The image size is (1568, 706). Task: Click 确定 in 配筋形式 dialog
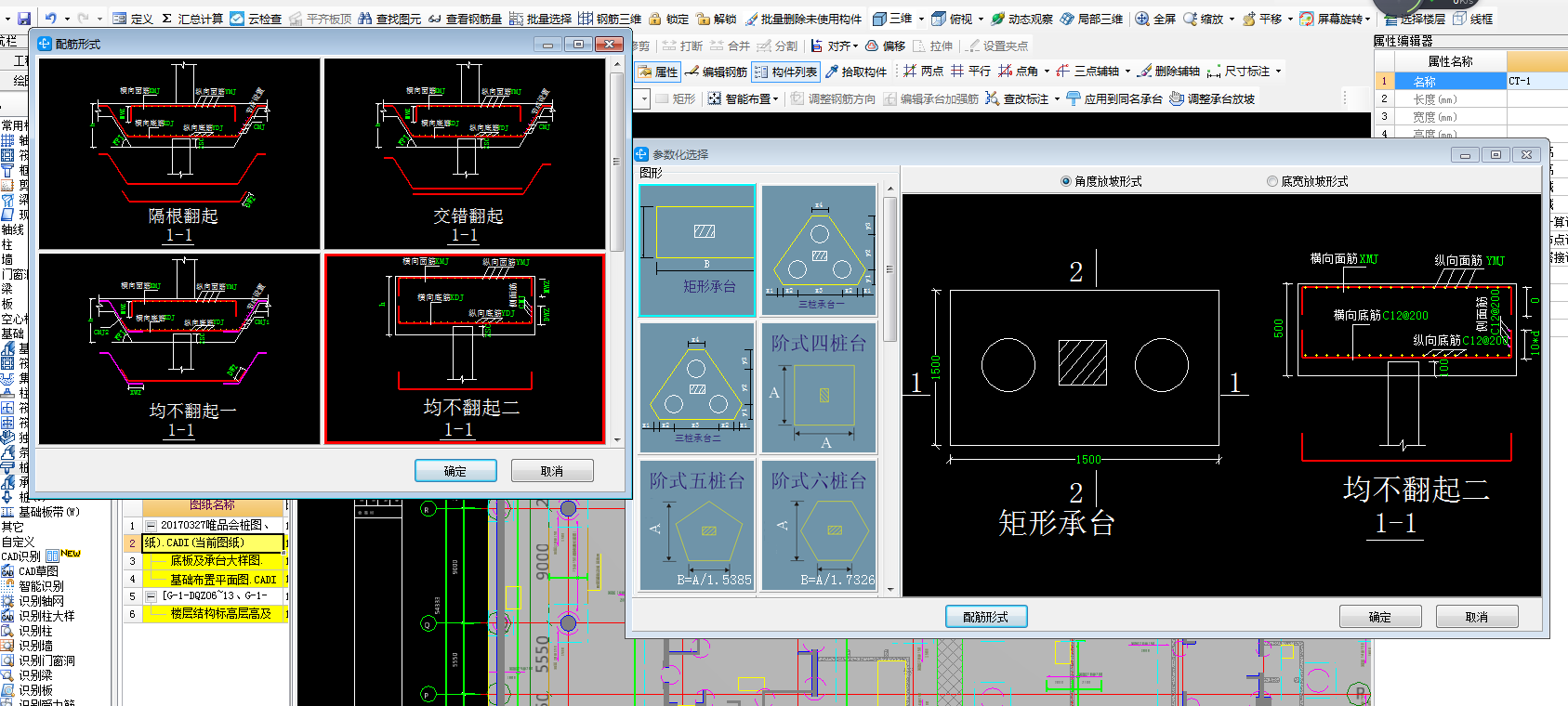click(455, 471)
